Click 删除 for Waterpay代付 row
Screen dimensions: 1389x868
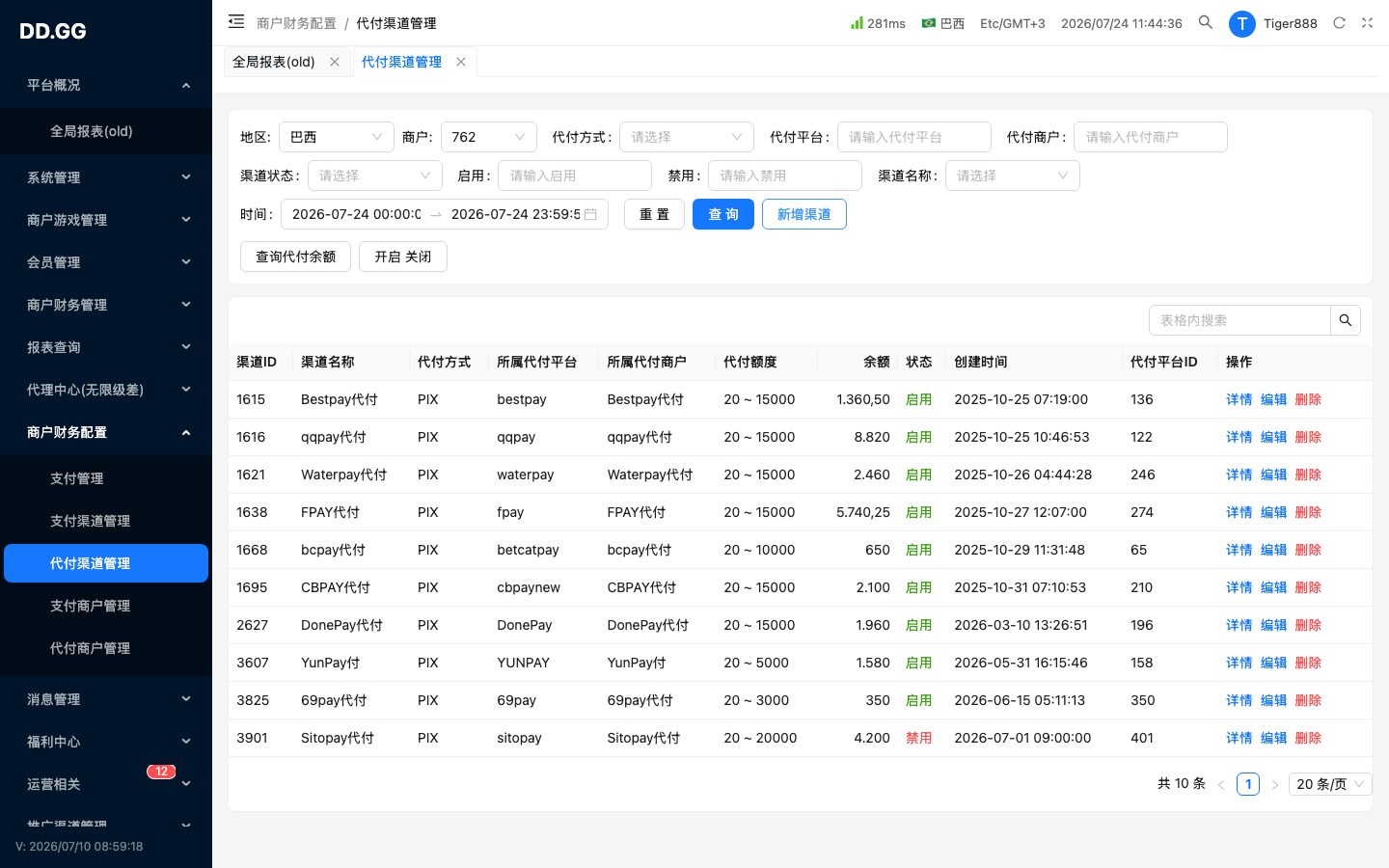[x=1308, y=475]
